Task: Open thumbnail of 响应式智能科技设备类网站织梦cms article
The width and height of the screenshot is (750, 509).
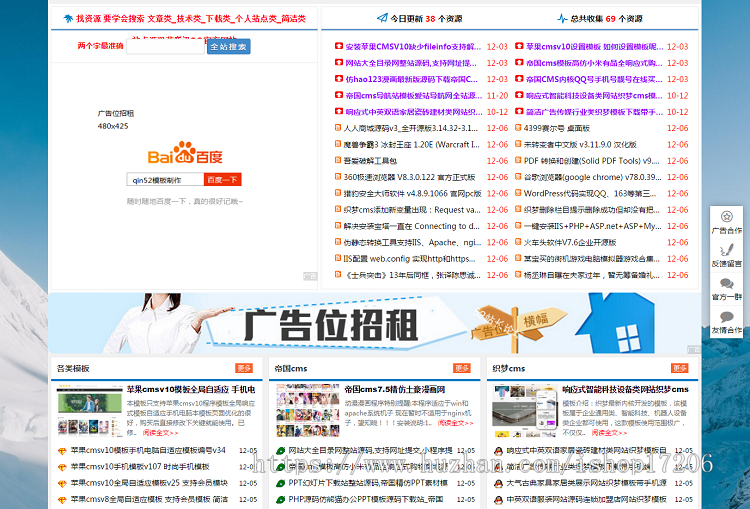Action: [x=525, y=410]
